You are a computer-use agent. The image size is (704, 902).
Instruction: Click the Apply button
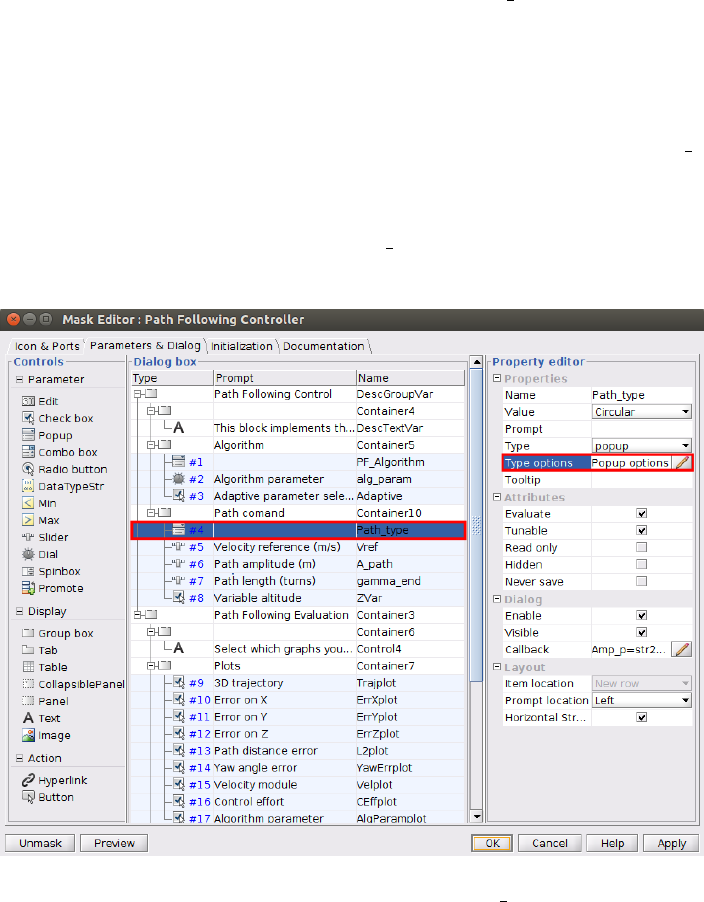point(671,843)
